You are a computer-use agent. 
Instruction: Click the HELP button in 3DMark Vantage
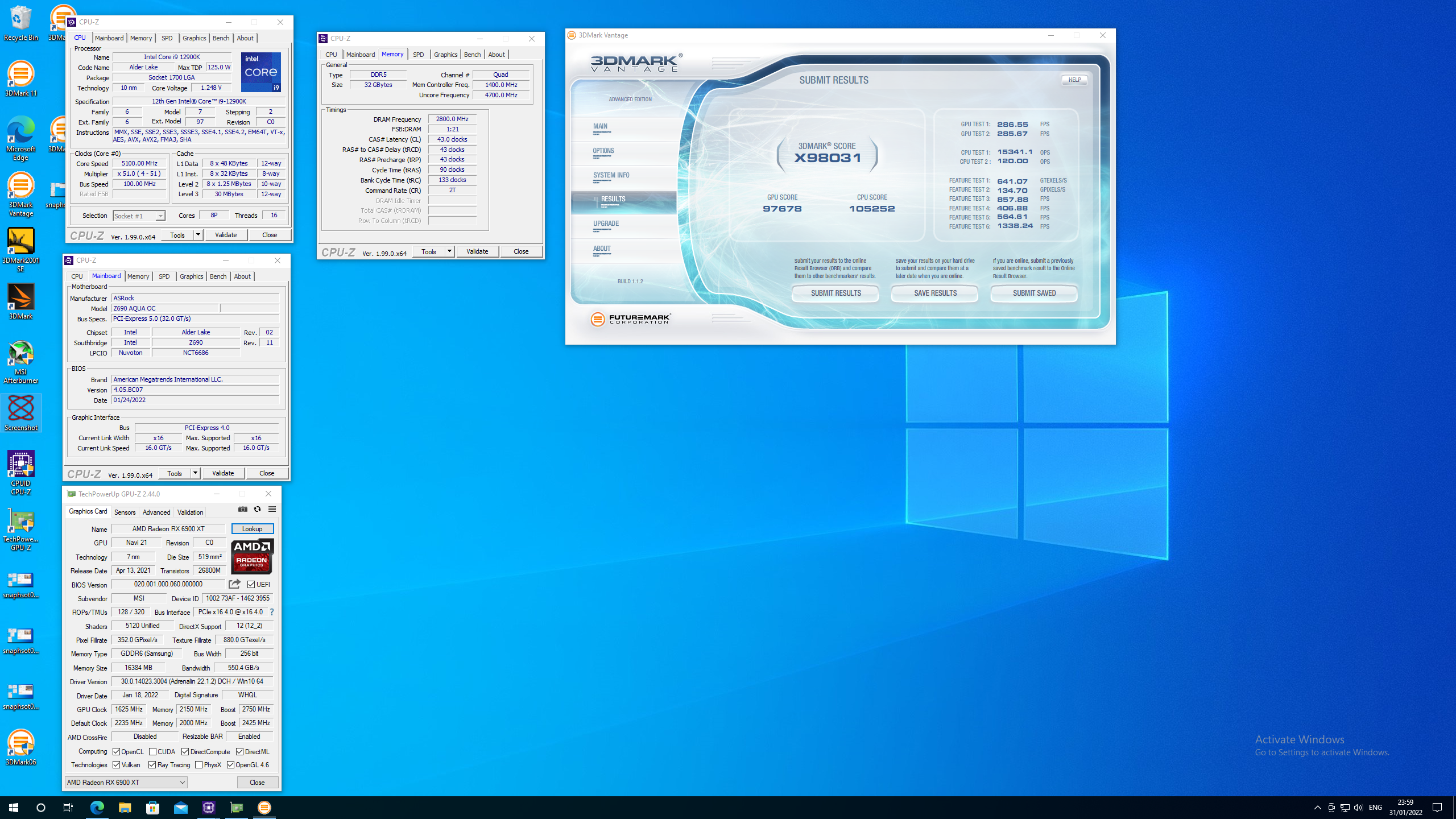[x=1074, y=80]
